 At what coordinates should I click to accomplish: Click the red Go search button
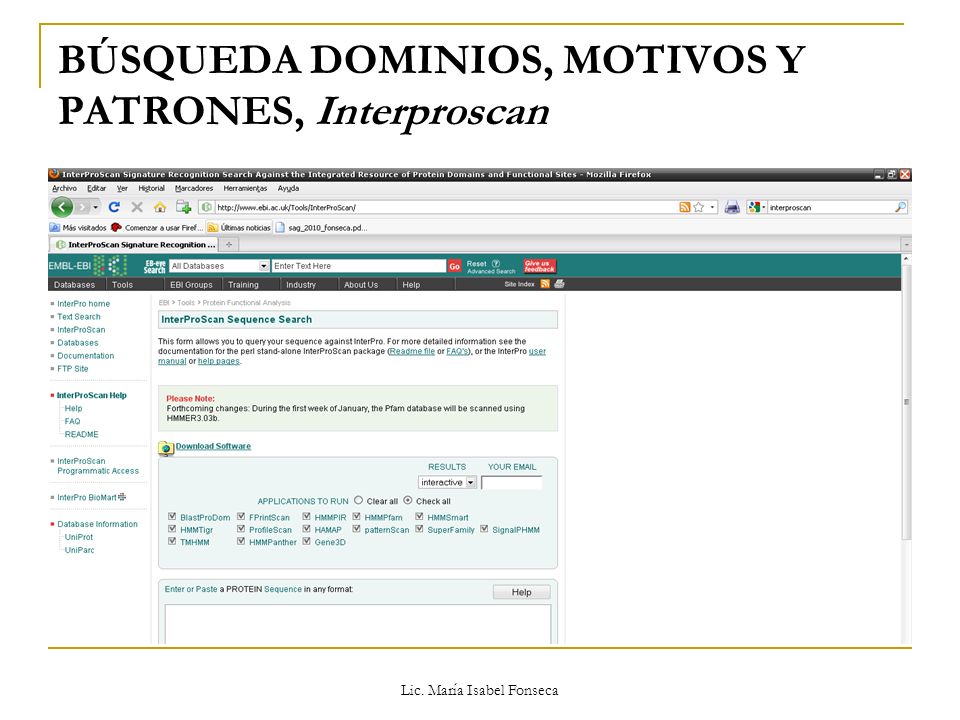(x=454, y=266)
